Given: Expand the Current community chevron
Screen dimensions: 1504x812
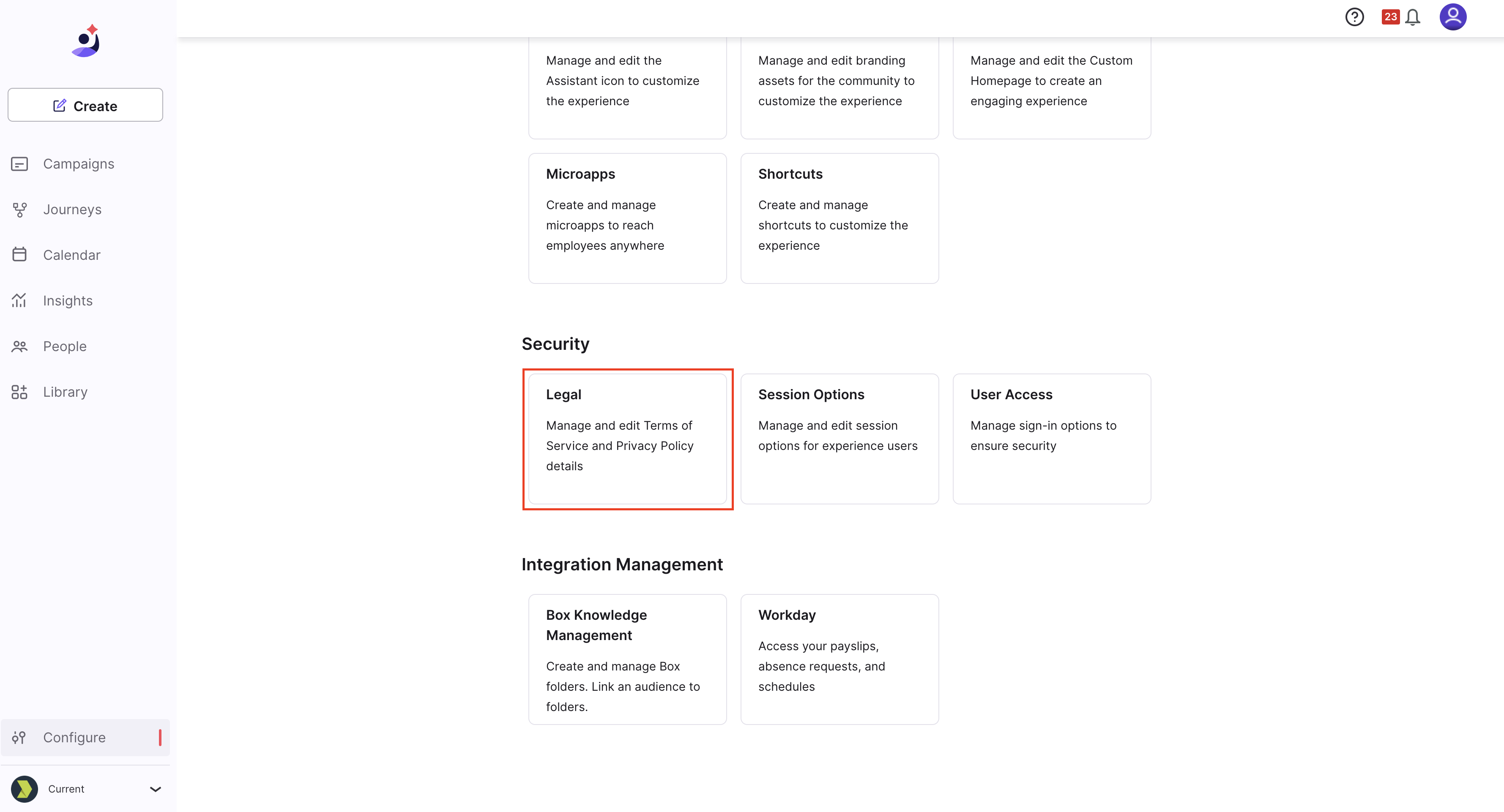Looking at the screenshot, I should 155,789.
